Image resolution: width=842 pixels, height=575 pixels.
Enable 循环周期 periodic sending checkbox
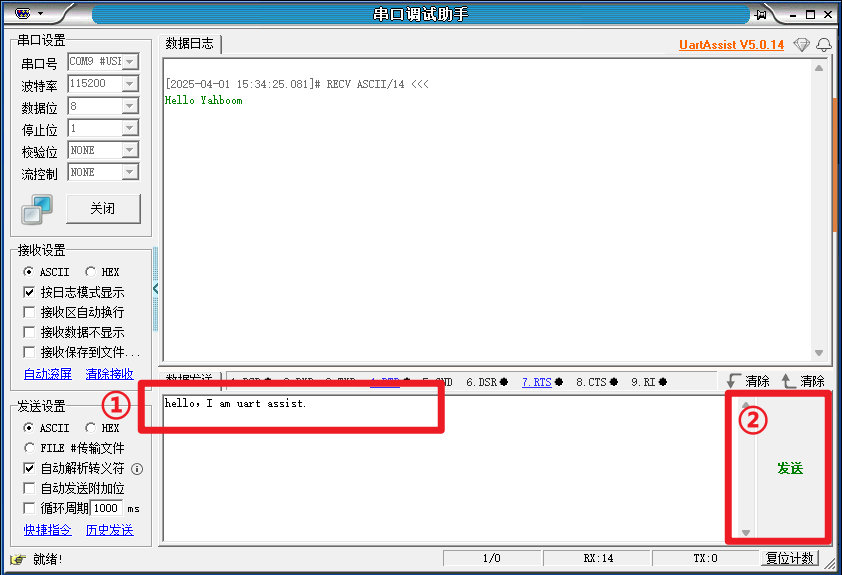click(x=30, y=508)
